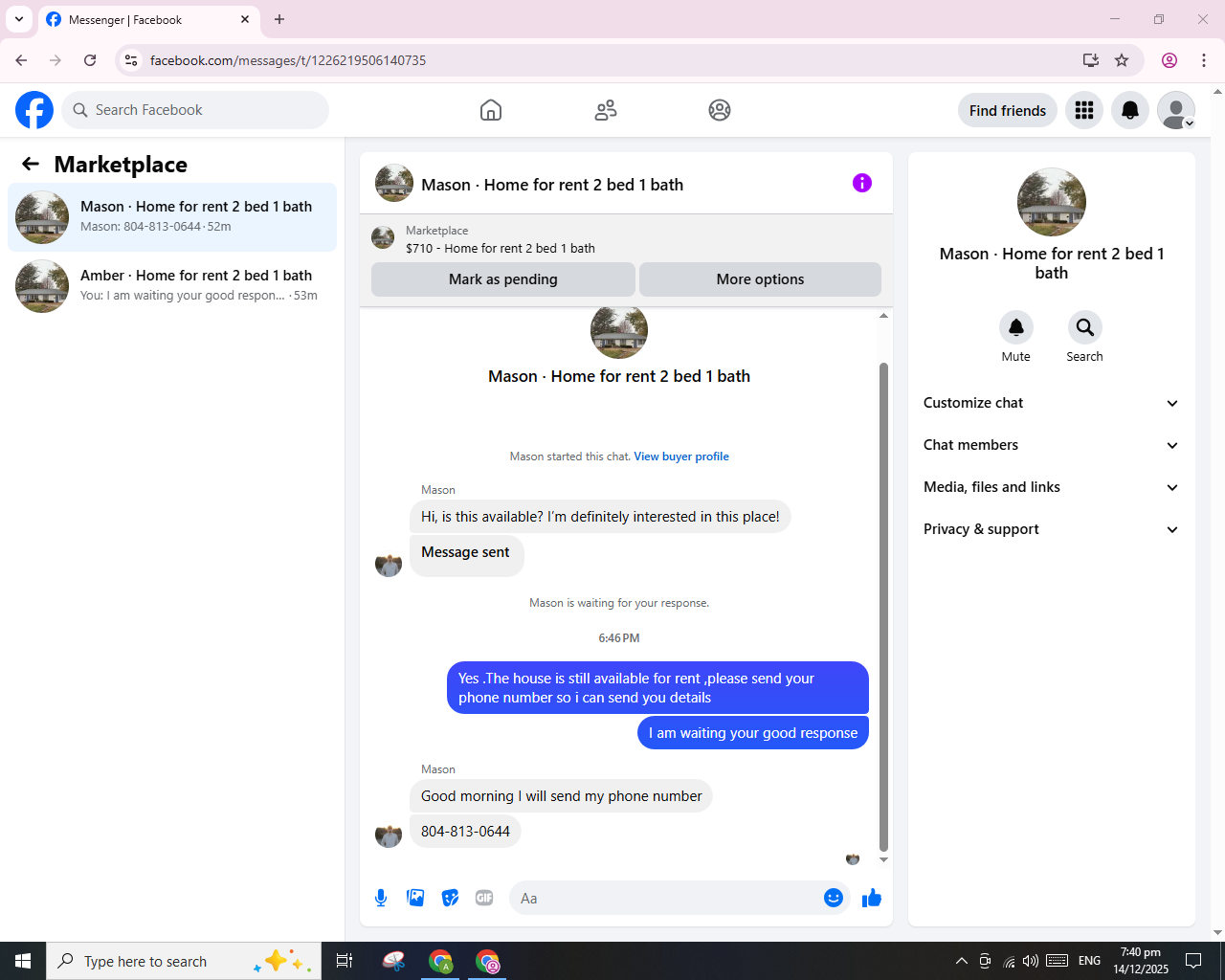The width and height of the screenshot is (1225, 980).
Task: Click the listing thumbnail in the right panel
Action: [1052, 202]
